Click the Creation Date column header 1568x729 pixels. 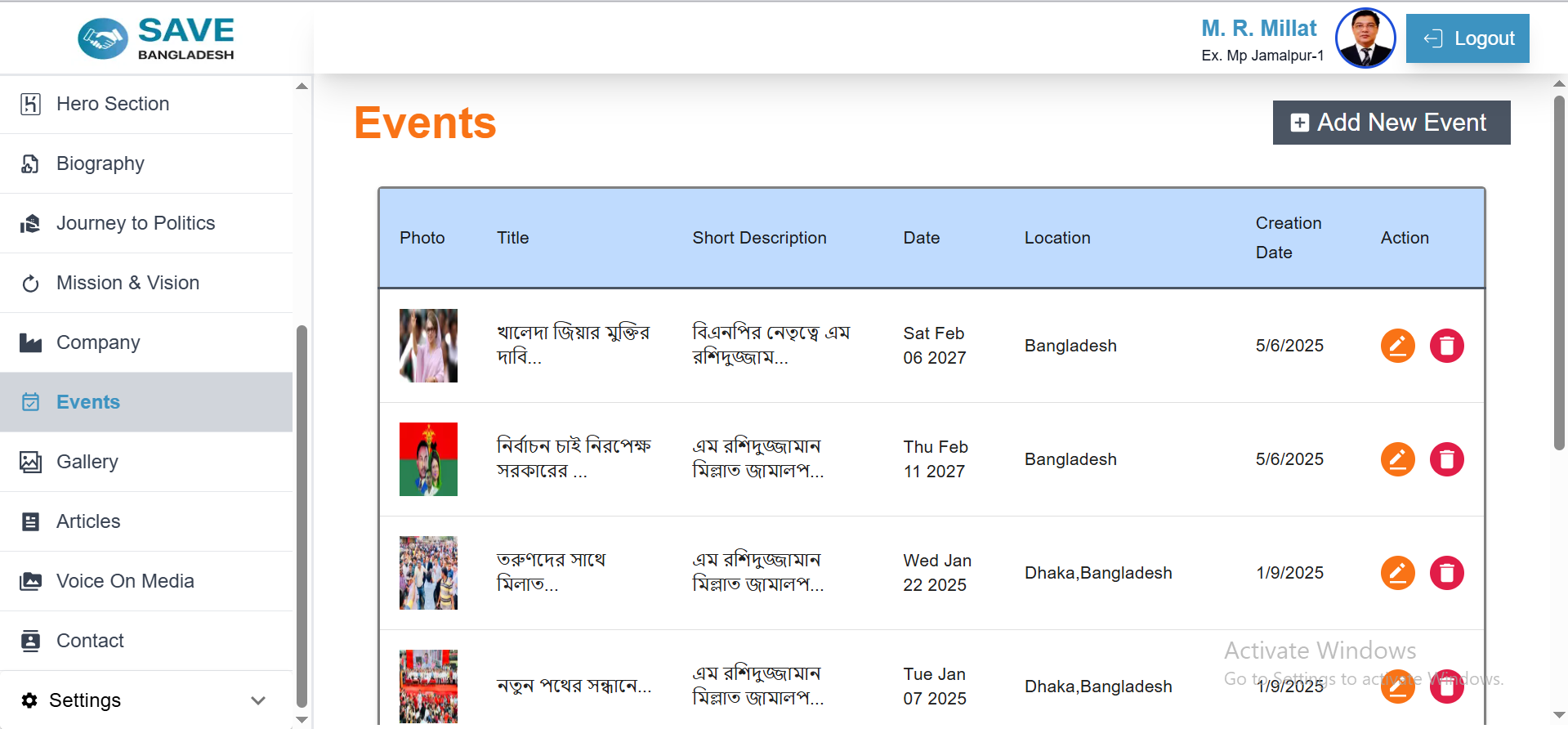point(1288,238)
